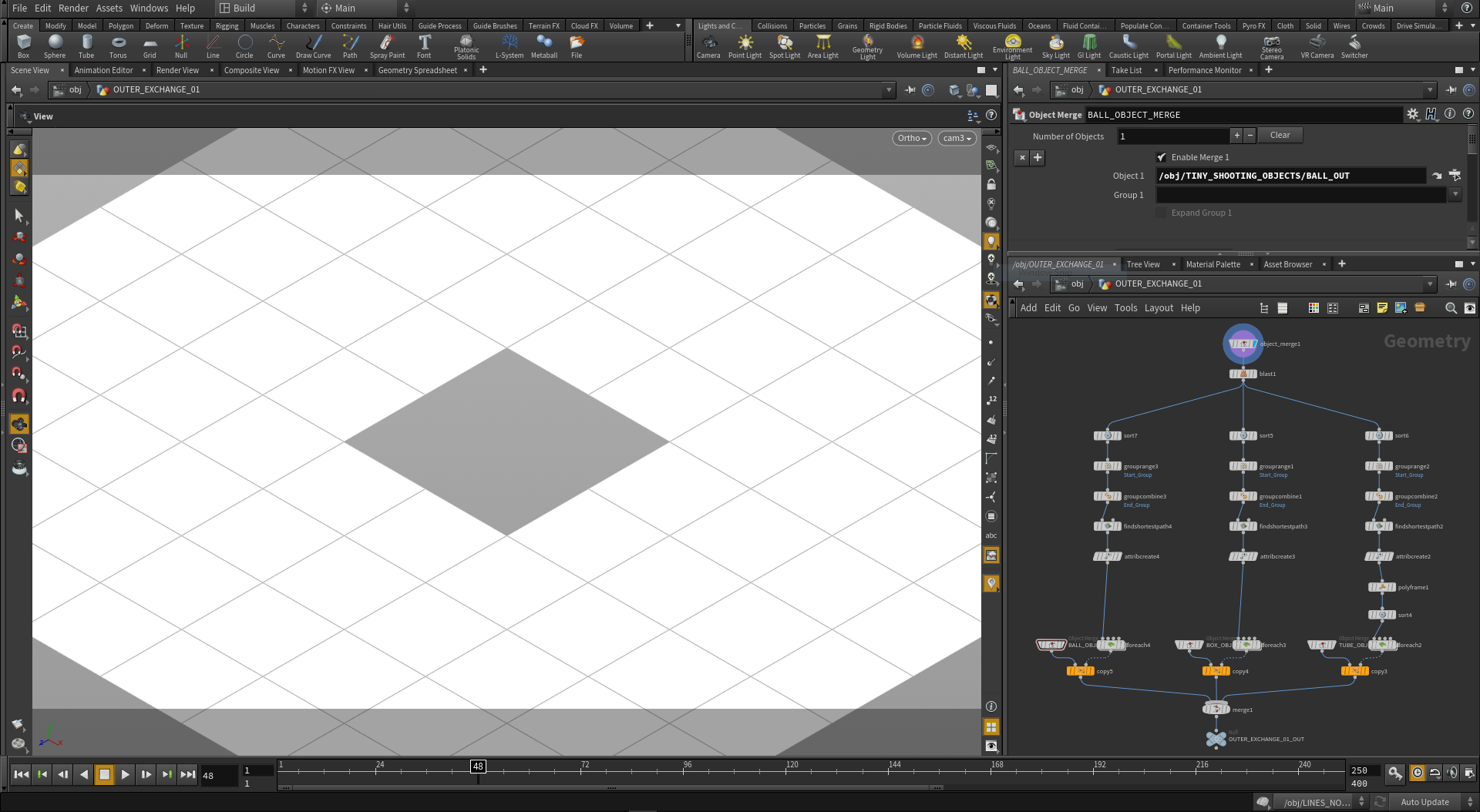Add a Caustic Light
Screen dimensions: 1480x812
1128,46
